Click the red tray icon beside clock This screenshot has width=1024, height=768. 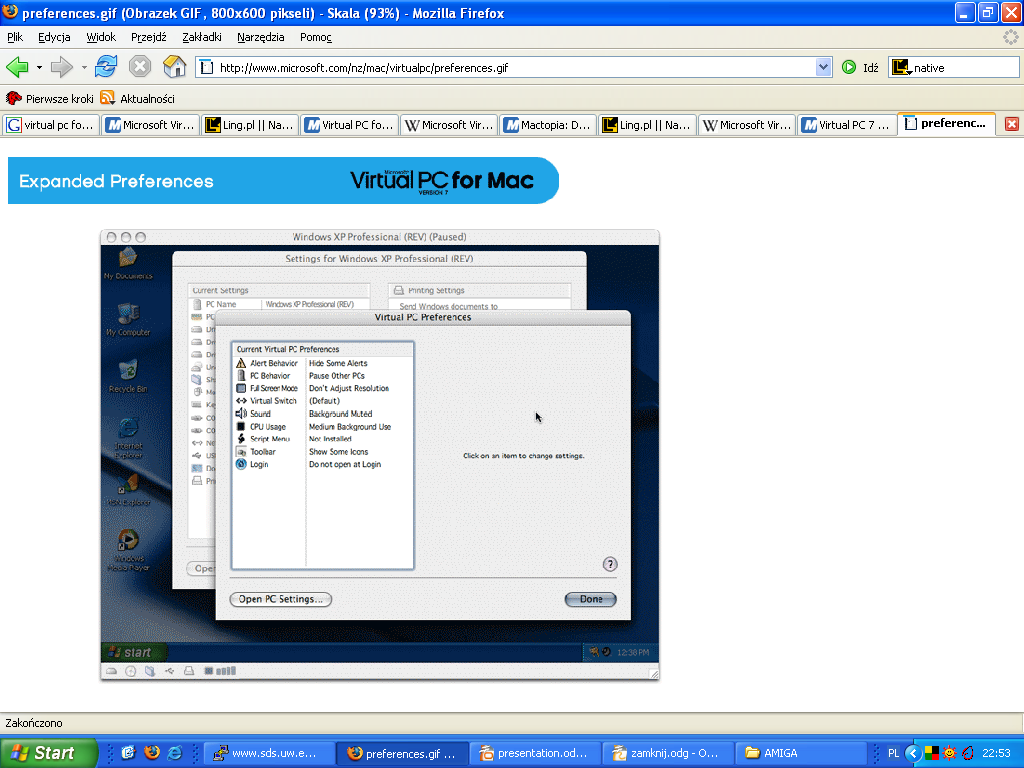967,753
